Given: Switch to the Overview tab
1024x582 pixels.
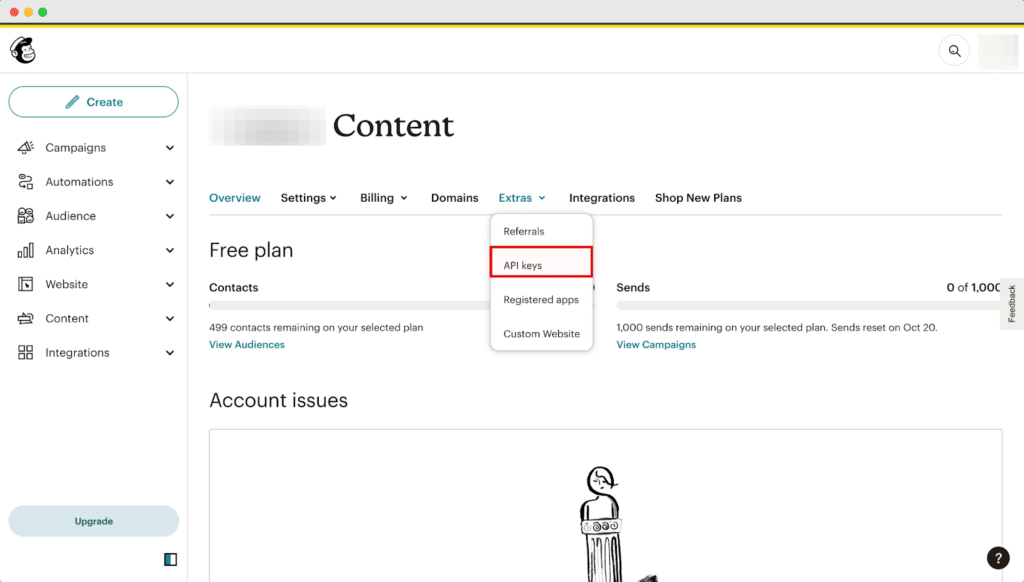Looking at the screenshot, I should 234,197.
